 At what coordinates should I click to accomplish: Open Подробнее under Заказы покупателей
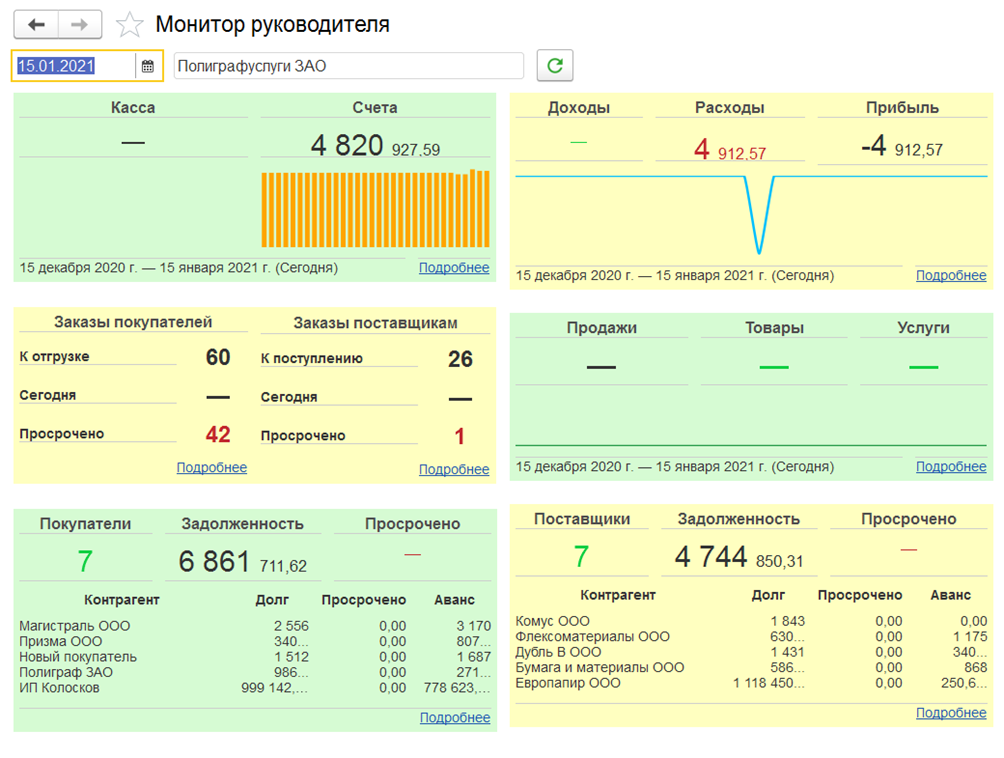(x=211, y=468)
